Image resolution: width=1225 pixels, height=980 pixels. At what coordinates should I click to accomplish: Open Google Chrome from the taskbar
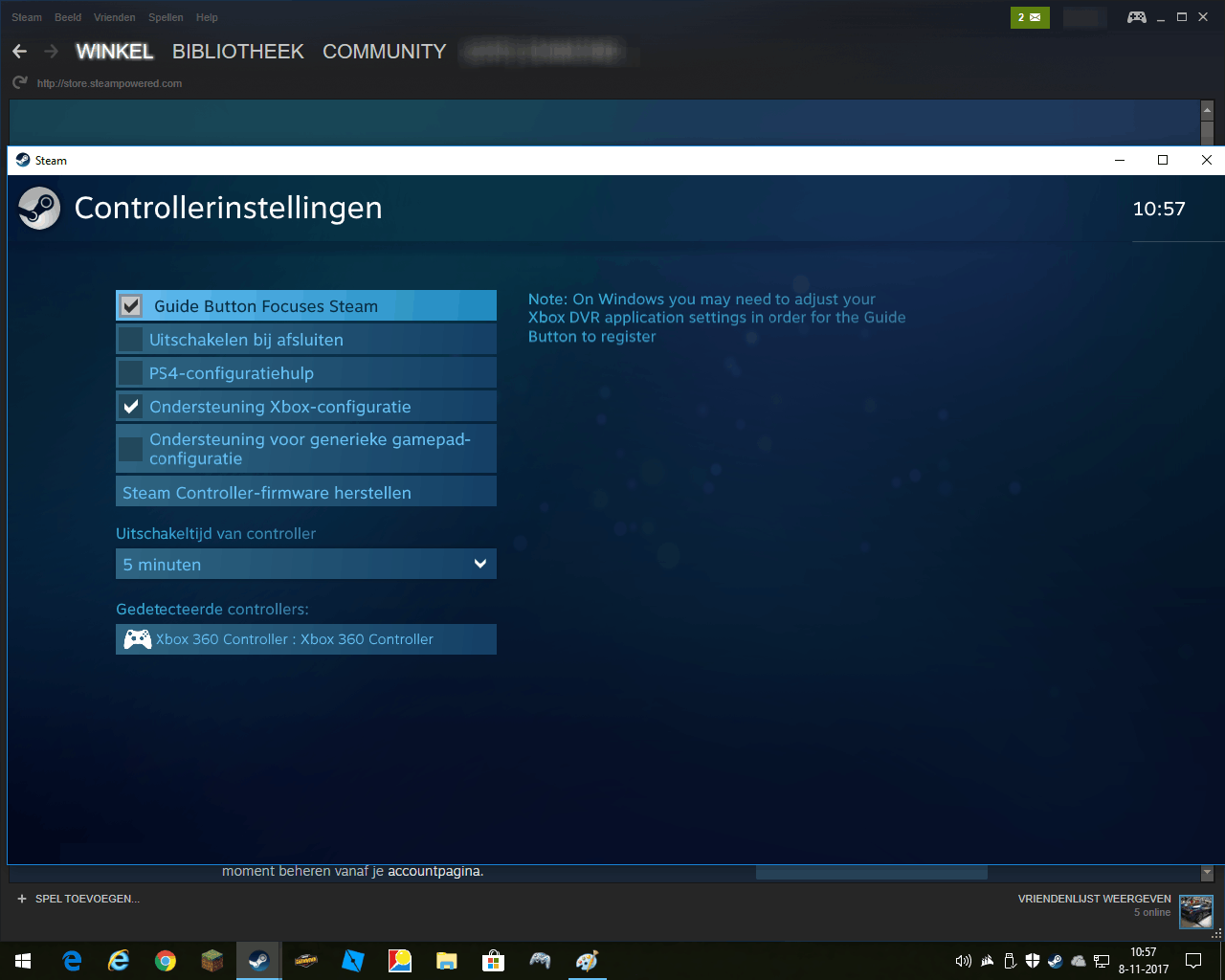point(166,961)
